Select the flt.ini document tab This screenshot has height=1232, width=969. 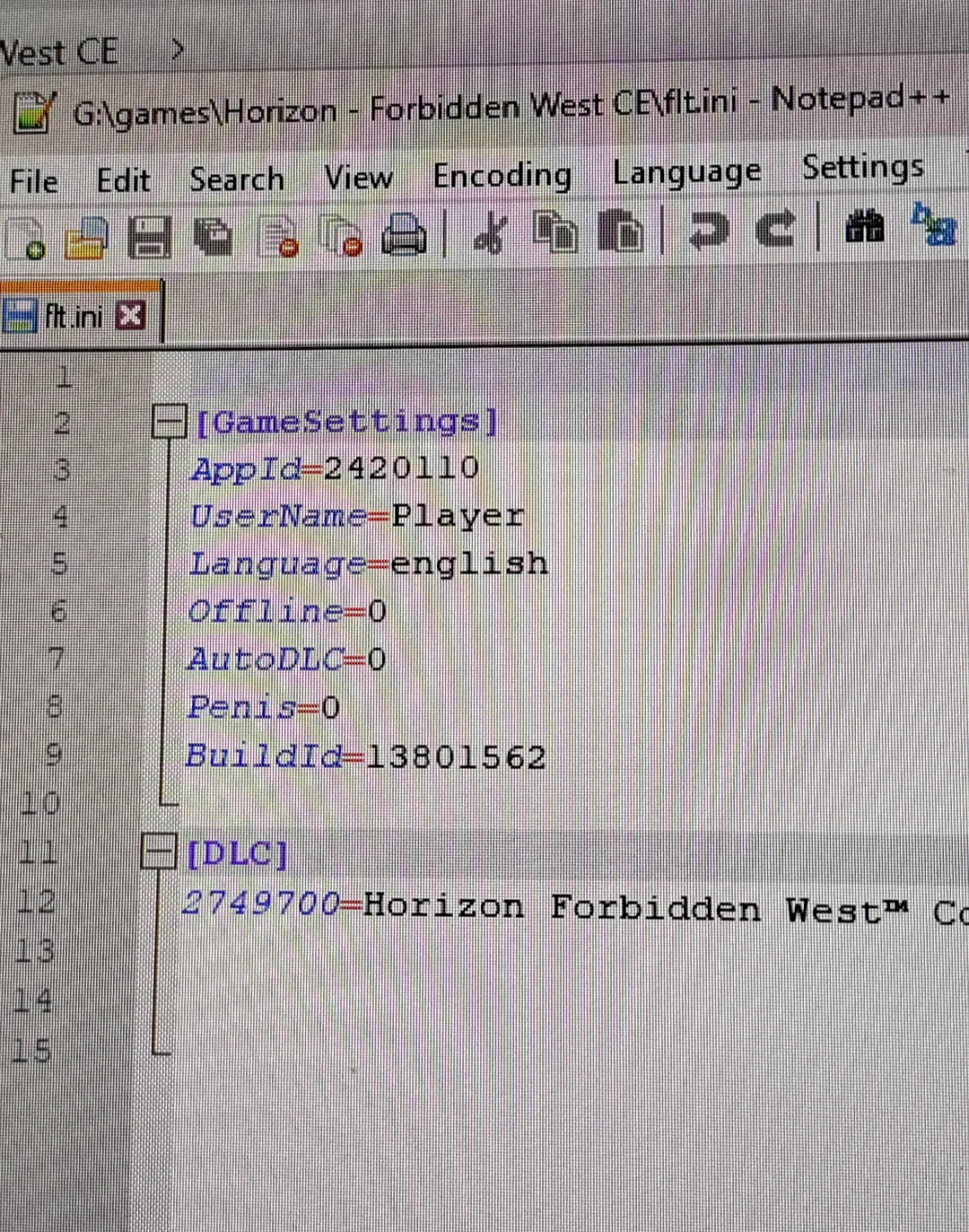click(x=81, y=314)
